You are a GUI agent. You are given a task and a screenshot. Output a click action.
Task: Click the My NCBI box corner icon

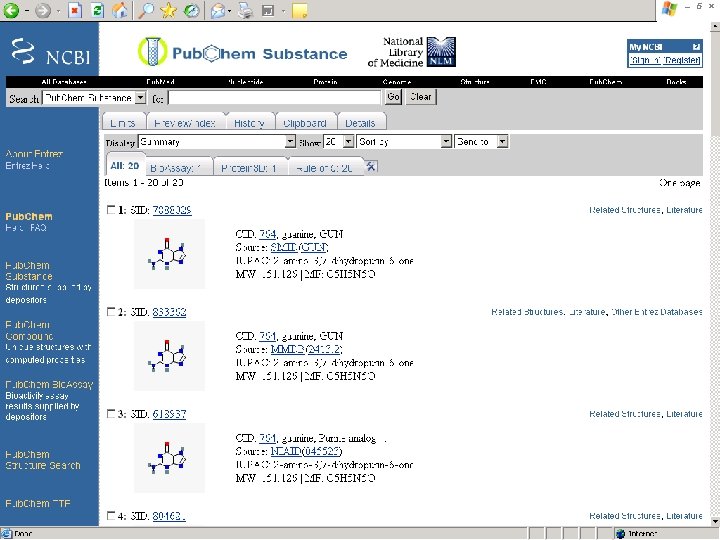pyautogui.click(x=696, y=47)
